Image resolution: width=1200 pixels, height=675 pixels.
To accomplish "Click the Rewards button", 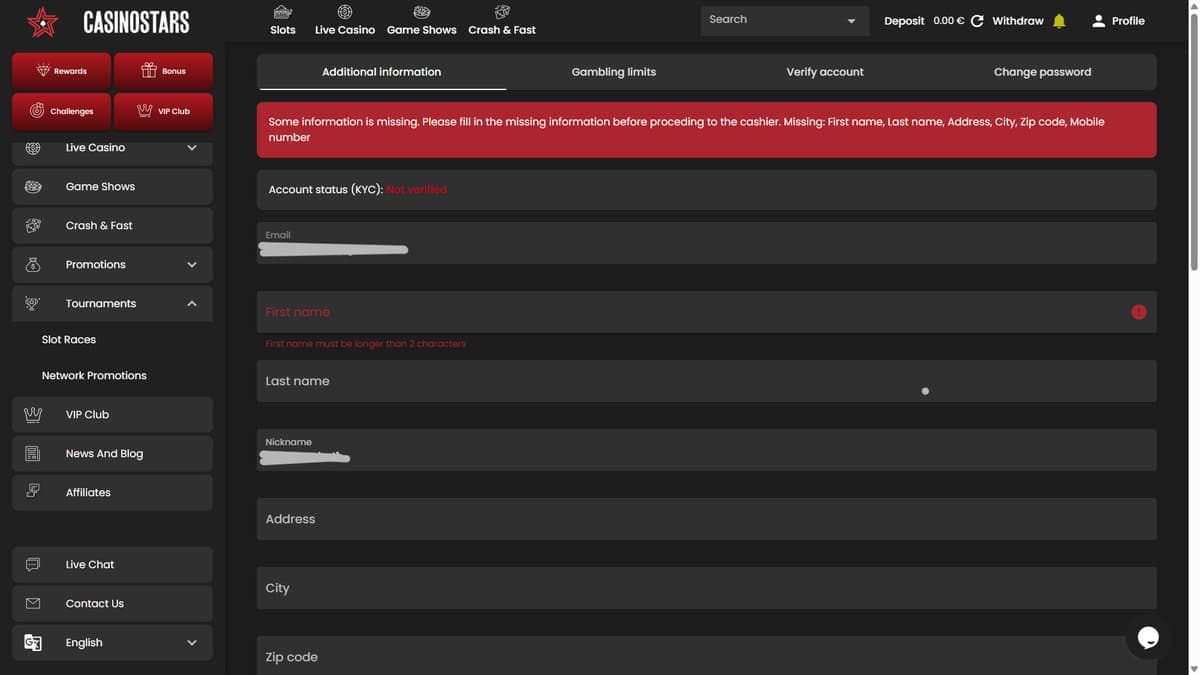I will (62, 71).
